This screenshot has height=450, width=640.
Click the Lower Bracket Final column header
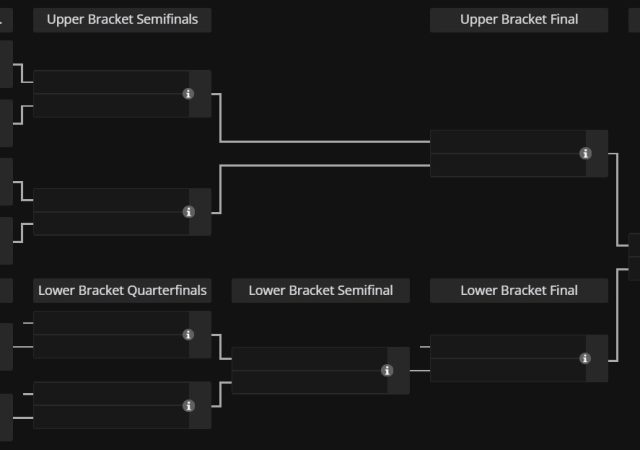point(519,291)
